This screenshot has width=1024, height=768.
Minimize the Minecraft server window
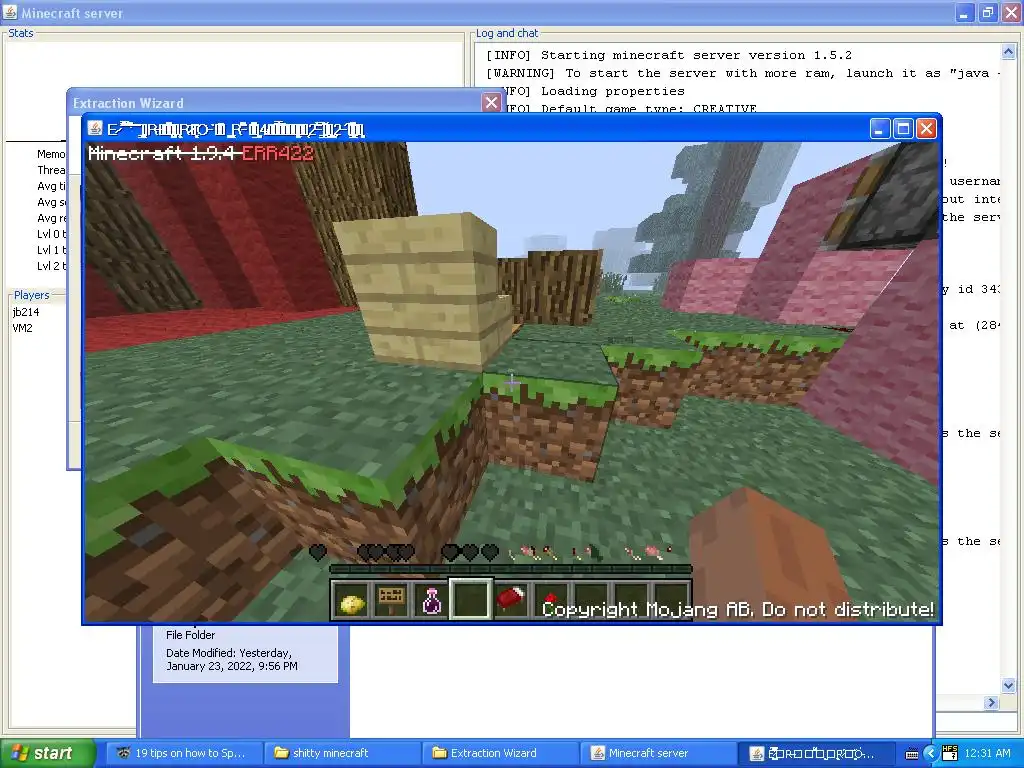click(x=965, y=12)
